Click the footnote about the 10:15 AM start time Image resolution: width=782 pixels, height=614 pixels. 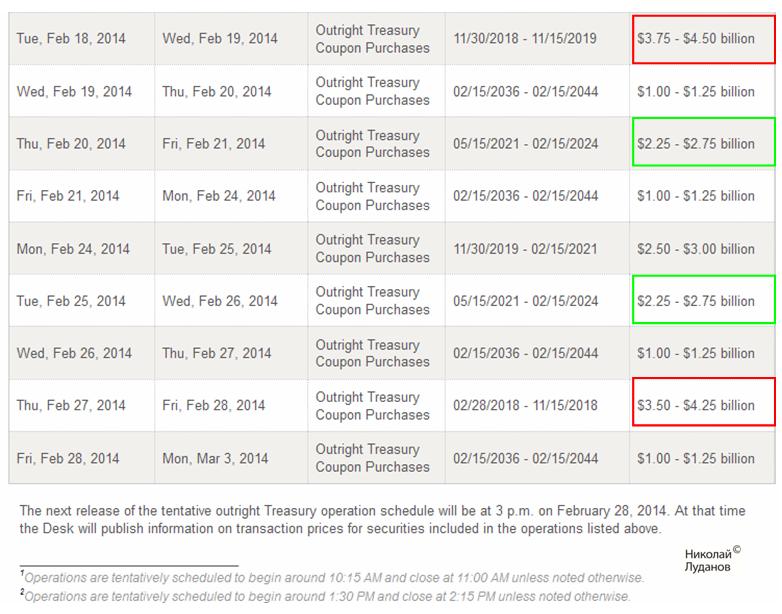pyautogui.click(x=333, y=578)
